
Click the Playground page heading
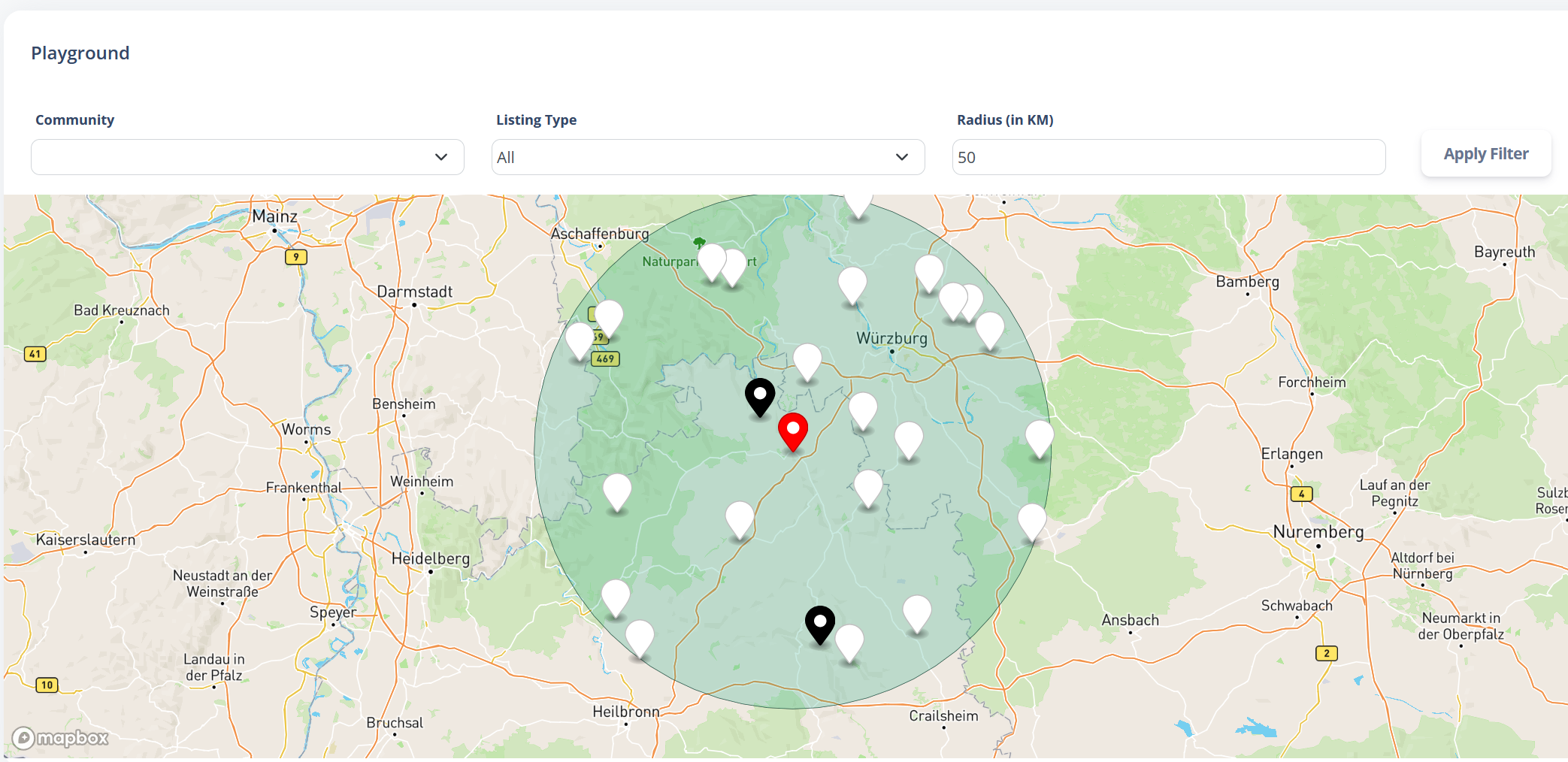(x=80, y=53)
